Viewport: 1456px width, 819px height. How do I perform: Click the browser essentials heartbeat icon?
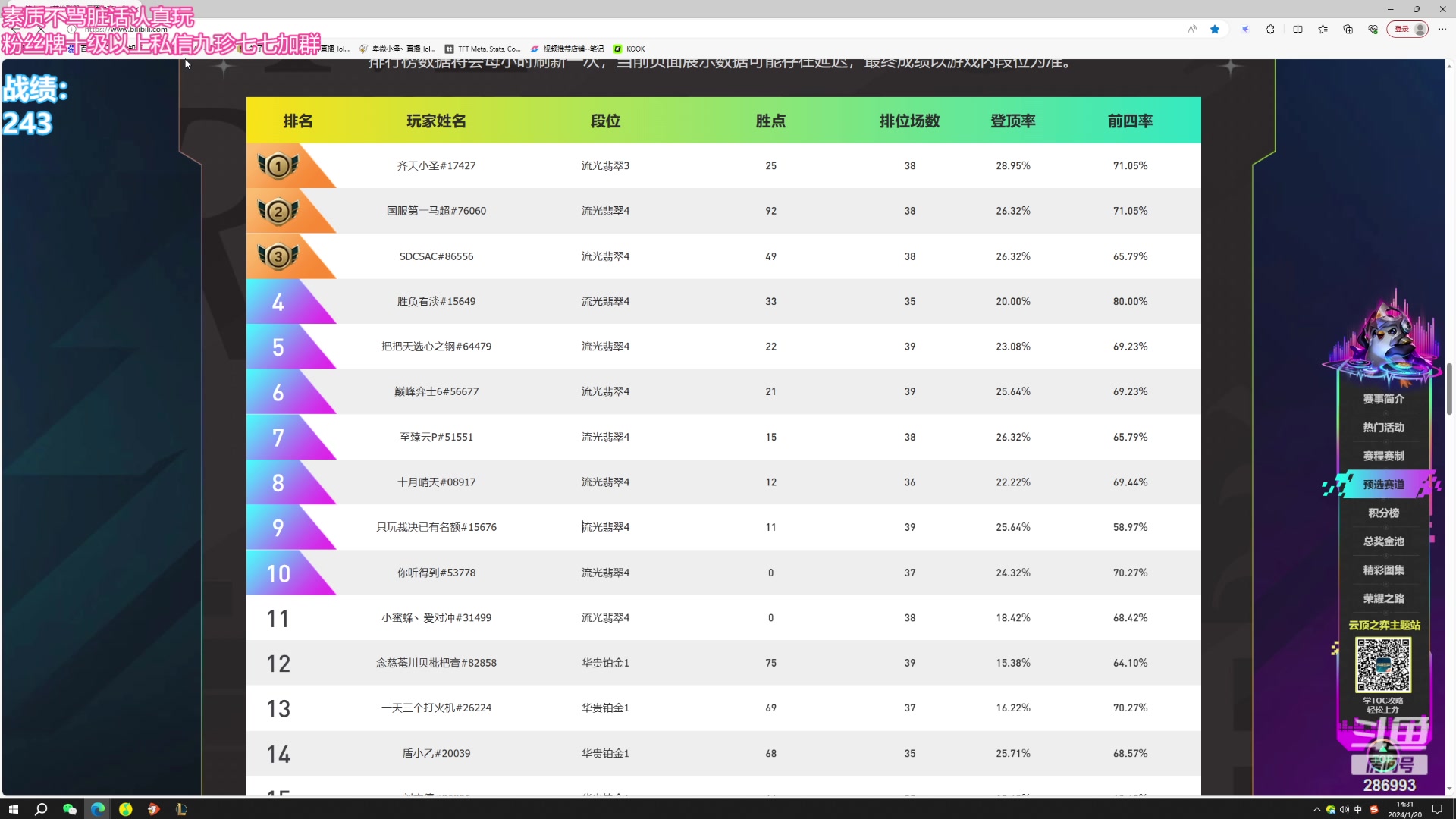tap(1373, 29)
